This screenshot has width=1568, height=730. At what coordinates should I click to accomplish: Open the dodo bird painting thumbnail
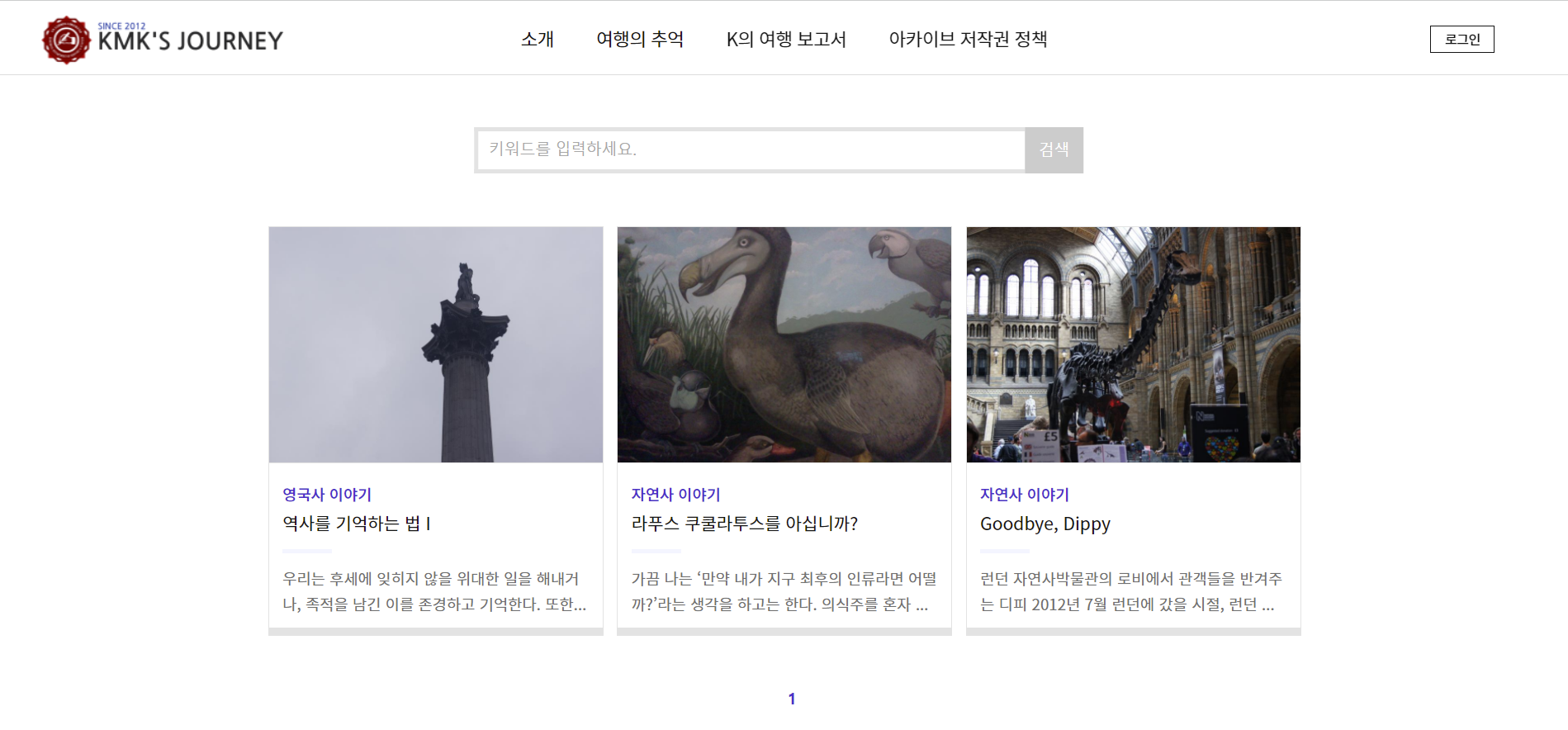784,344
